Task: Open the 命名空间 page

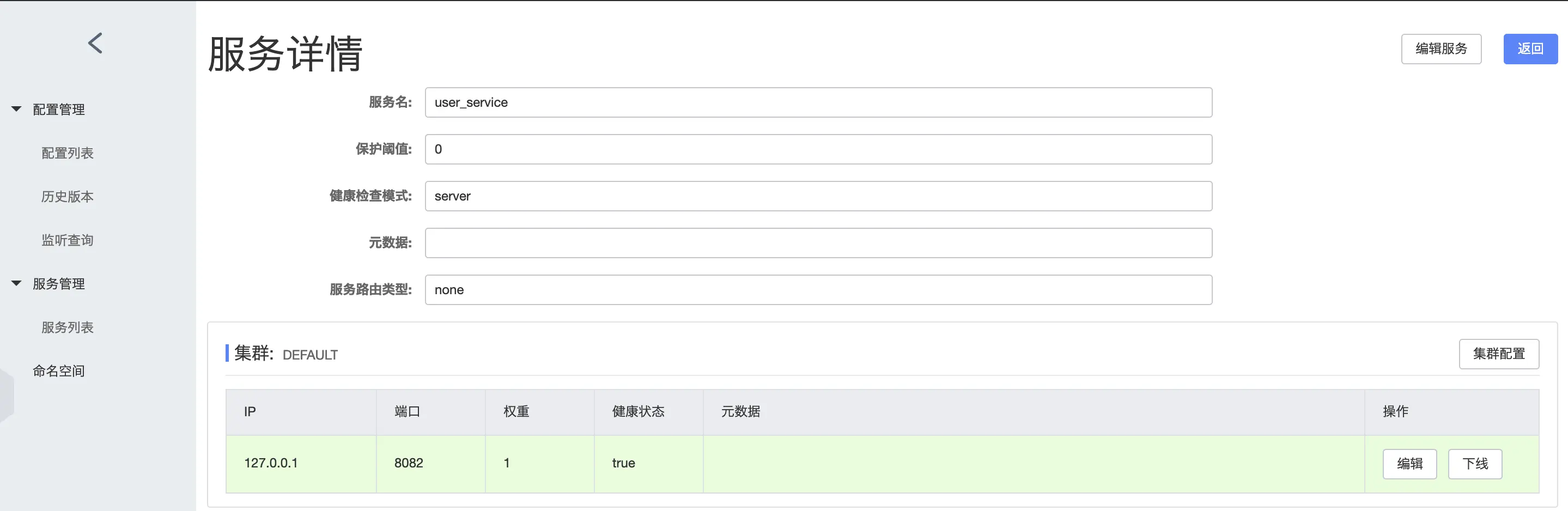Action: coord(58,370)
